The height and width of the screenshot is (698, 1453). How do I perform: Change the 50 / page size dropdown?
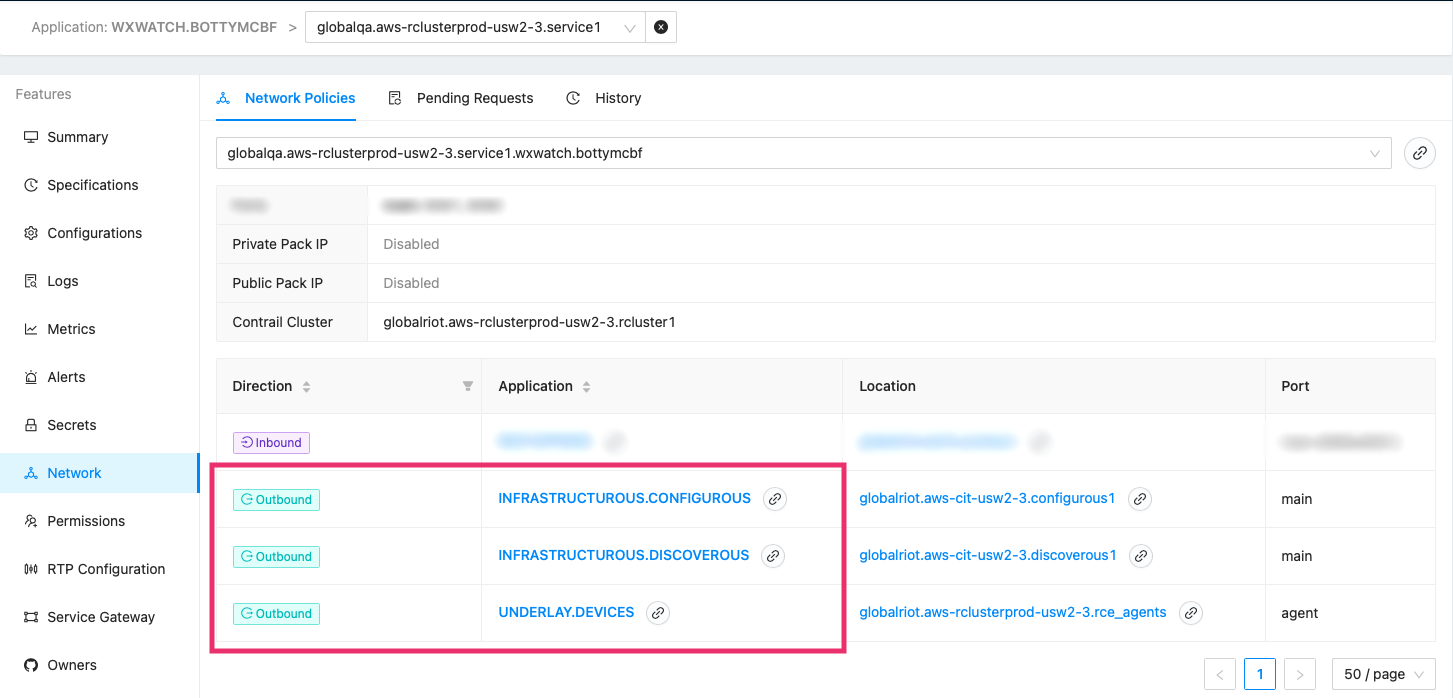pyautogui.click(x=1383, y=674)
